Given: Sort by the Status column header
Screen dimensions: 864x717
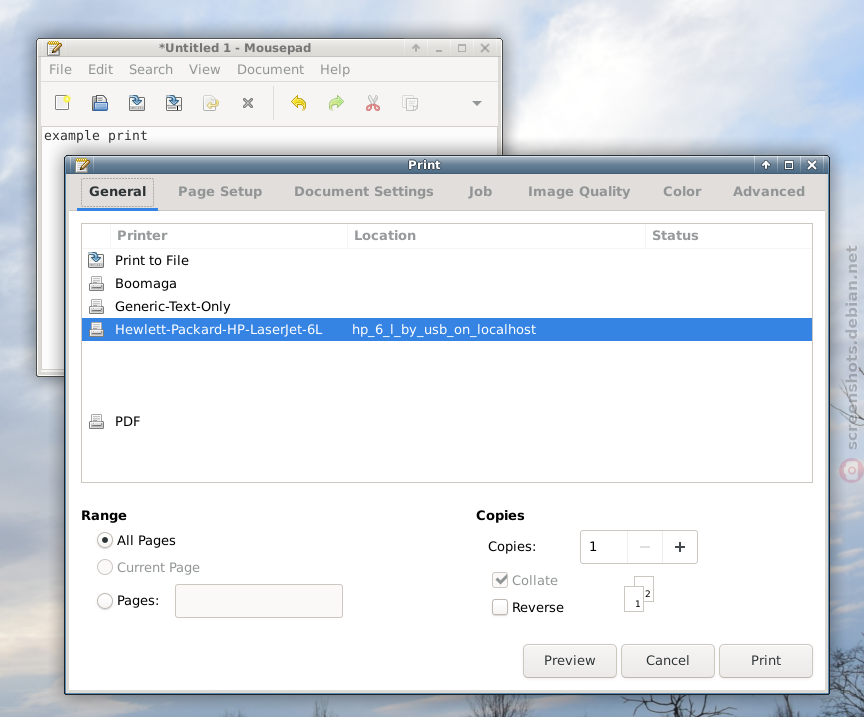Looking at the screenshot, I should coord(728,236).
